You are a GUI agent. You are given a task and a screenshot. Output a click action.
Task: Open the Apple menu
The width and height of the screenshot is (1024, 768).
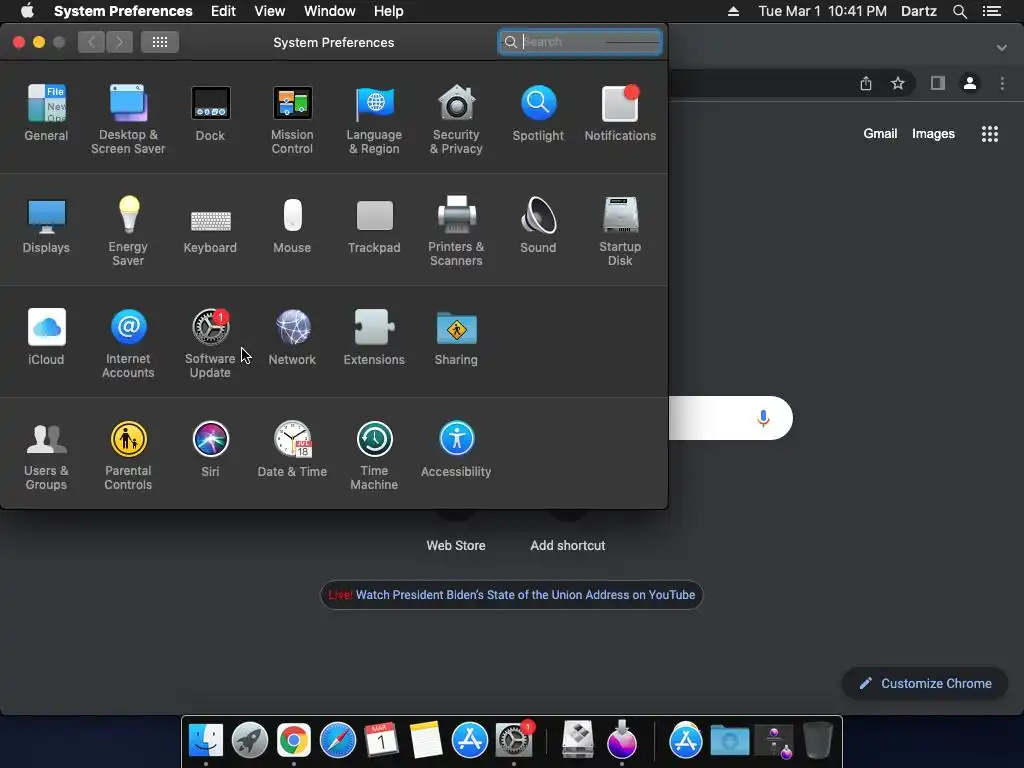click(27, 11)
